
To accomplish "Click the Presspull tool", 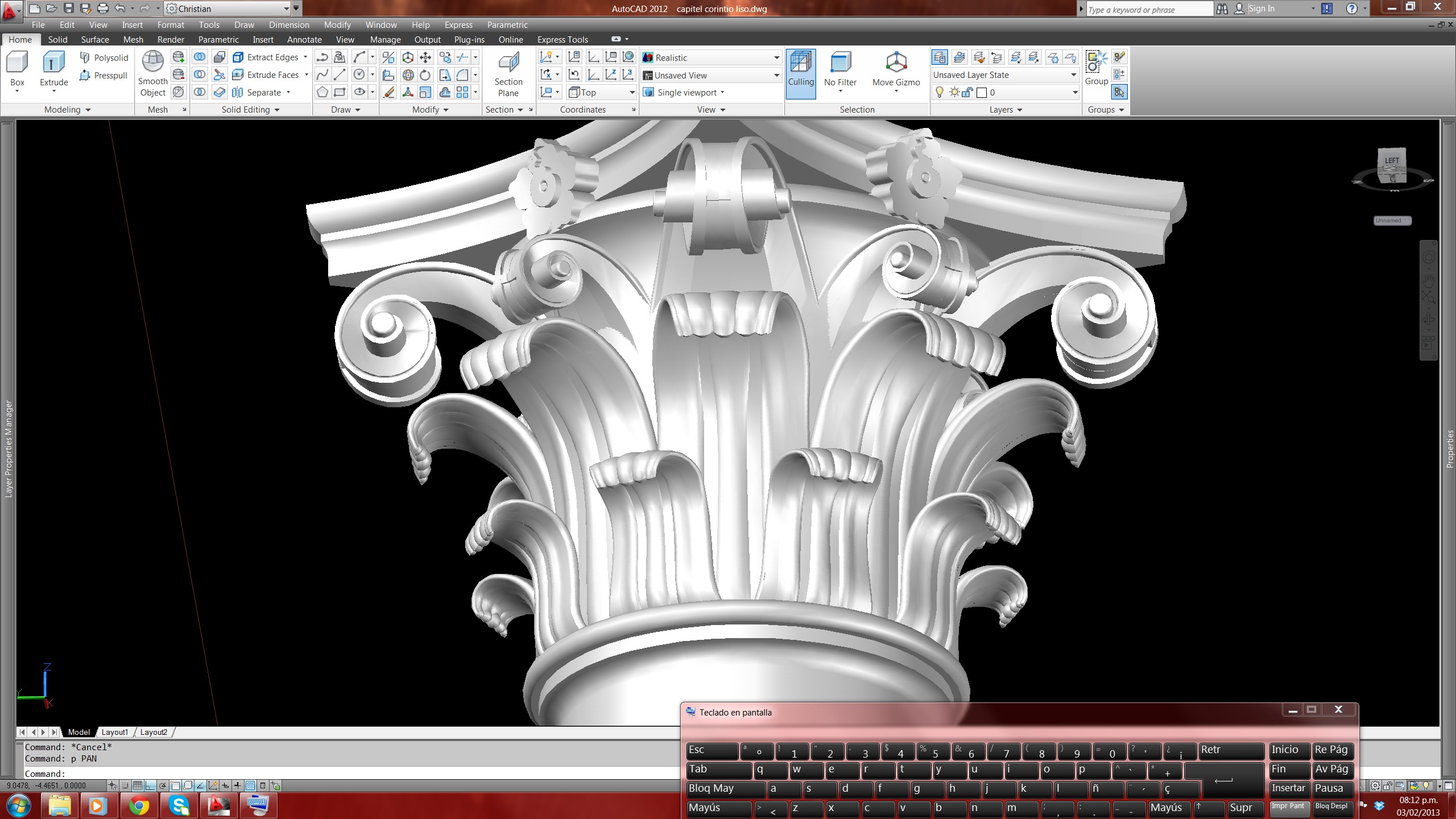I will click(x=104, y=76).
